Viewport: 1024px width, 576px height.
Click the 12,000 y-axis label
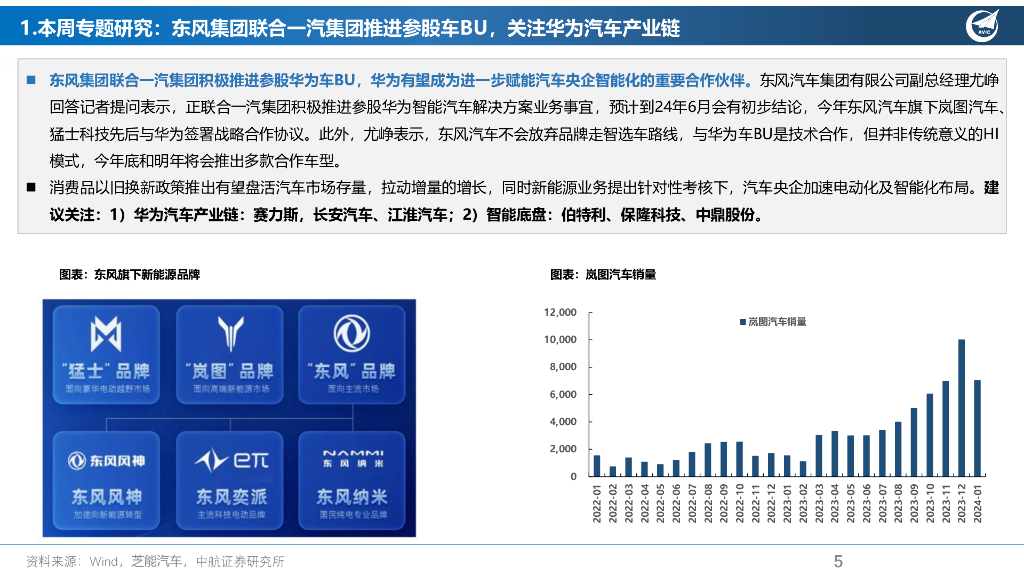point(560,312)
